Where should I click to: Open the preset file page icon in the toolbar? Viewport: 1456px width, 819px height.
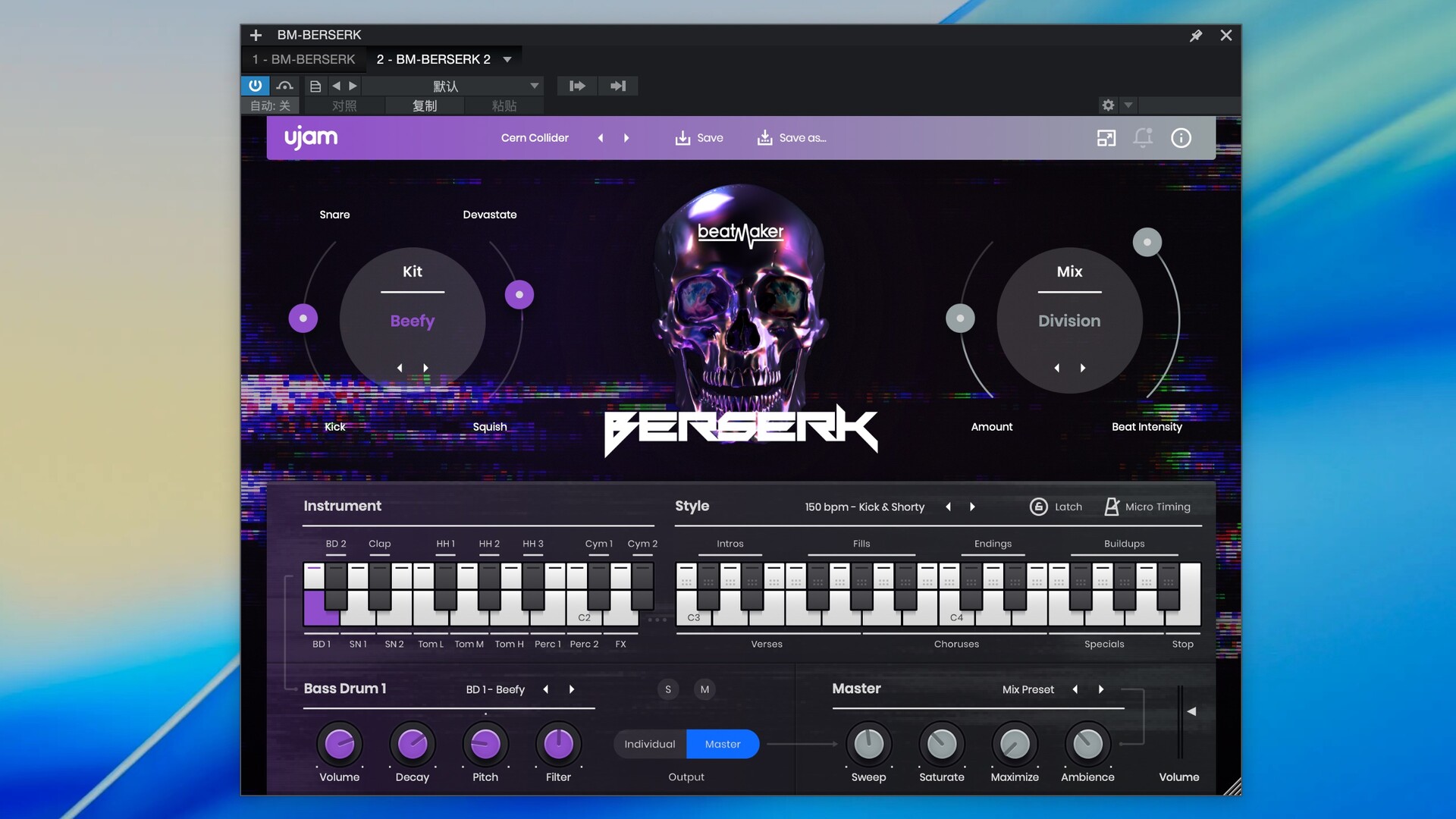pos(315,86)
